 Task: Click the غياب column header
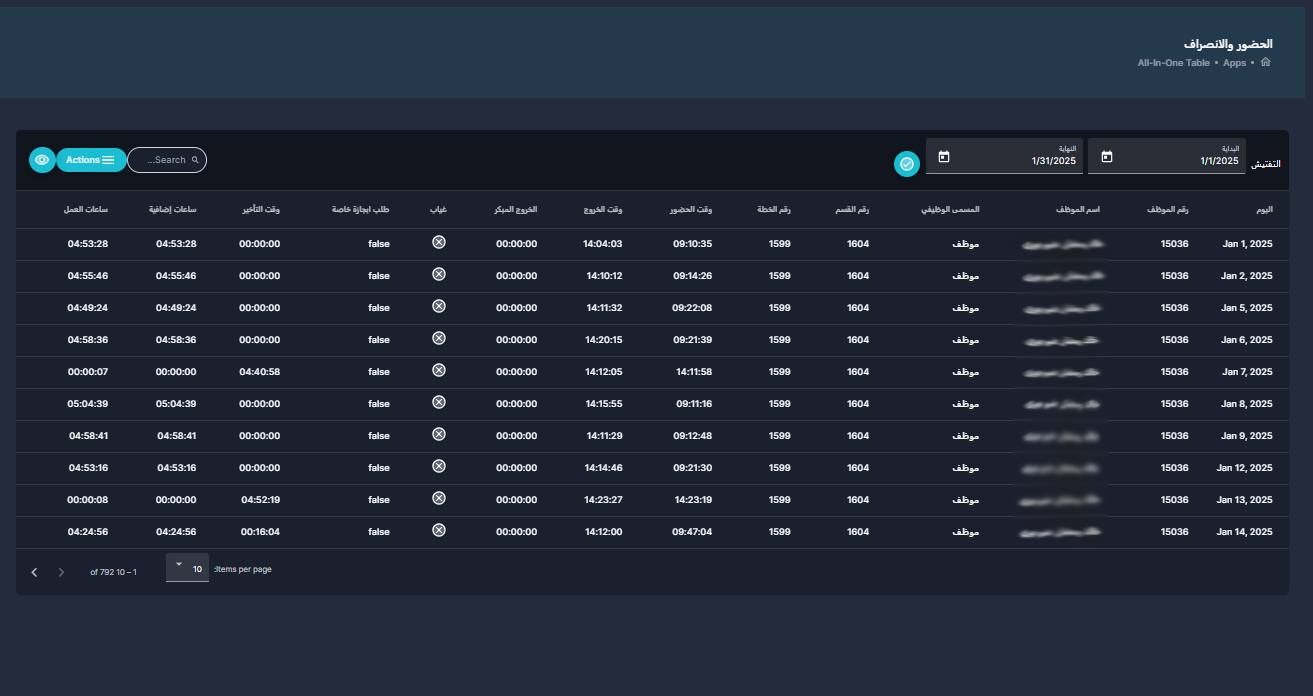tap(439, 210)
